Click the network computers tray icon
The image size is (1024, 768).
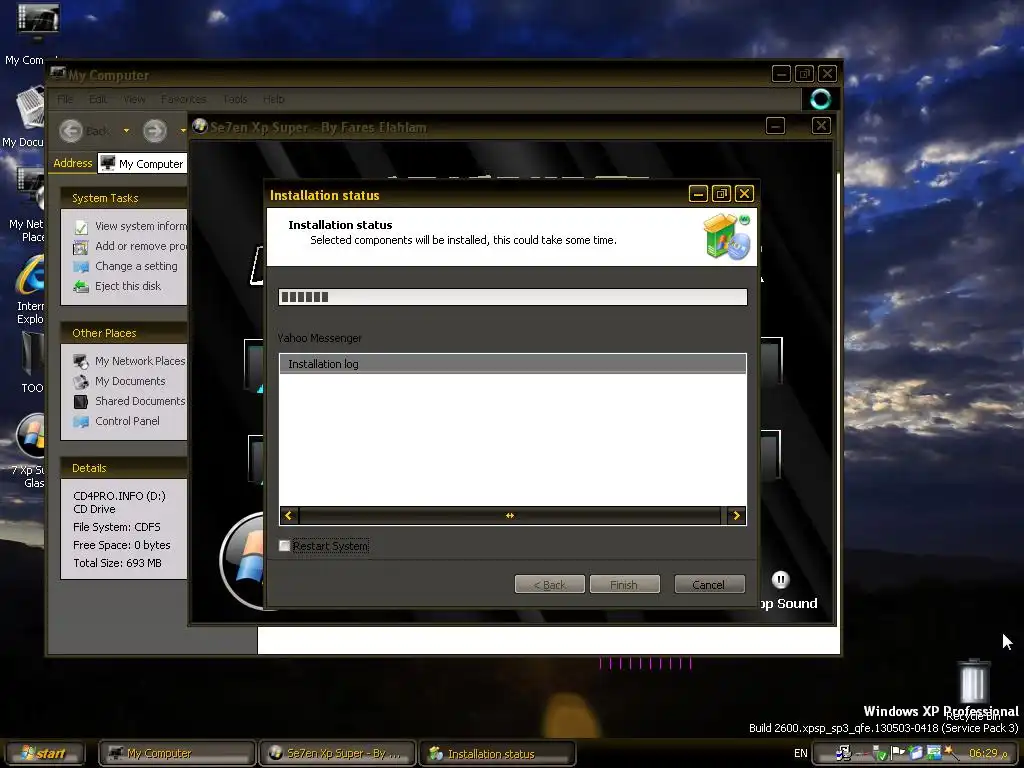(x=844, y=753)
